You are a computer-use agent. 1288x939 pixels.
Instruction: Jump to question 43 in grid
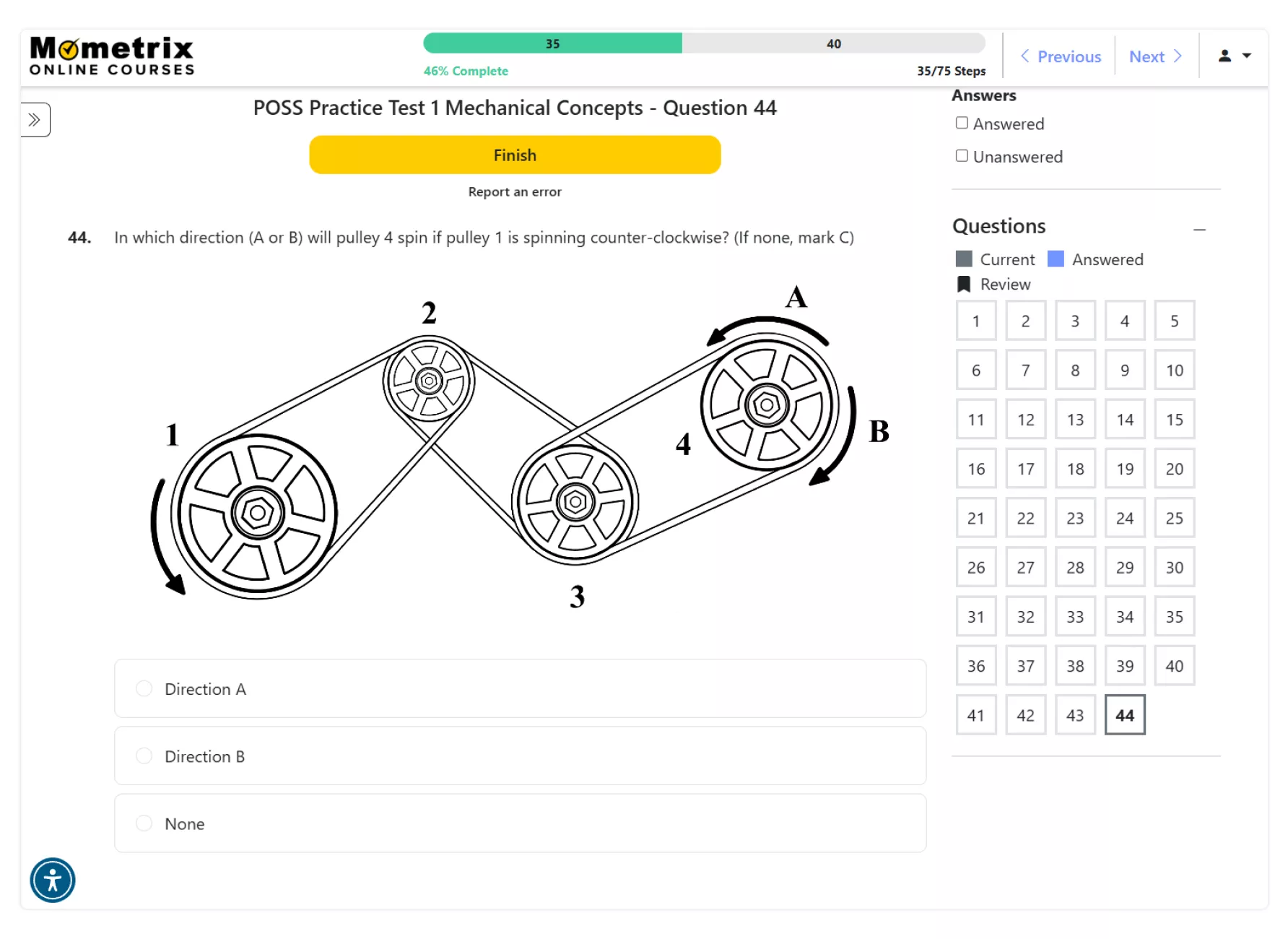1075,715
